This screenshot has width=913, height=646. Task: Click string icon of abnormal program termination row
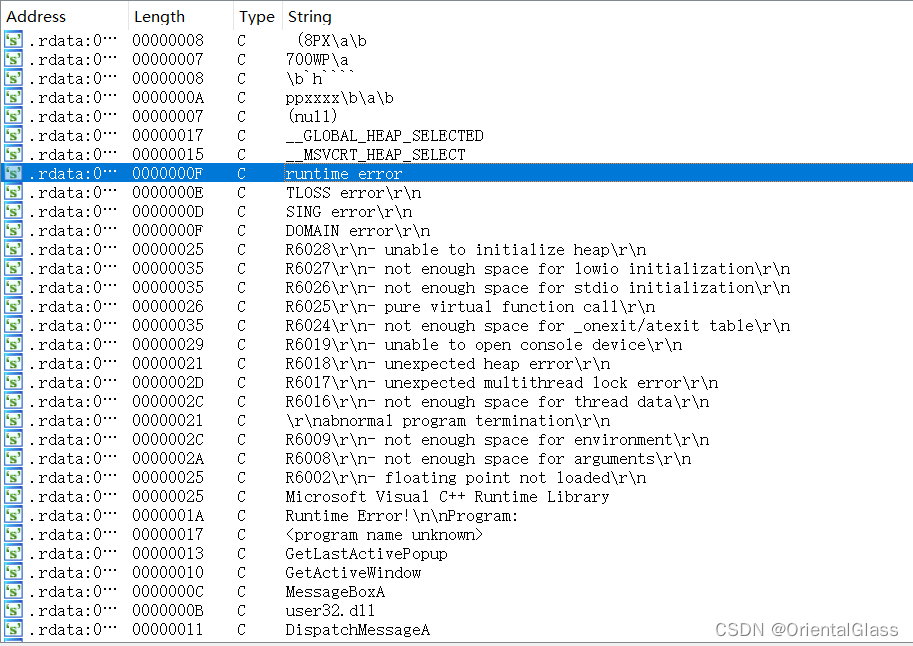click(x=13, y=421)
